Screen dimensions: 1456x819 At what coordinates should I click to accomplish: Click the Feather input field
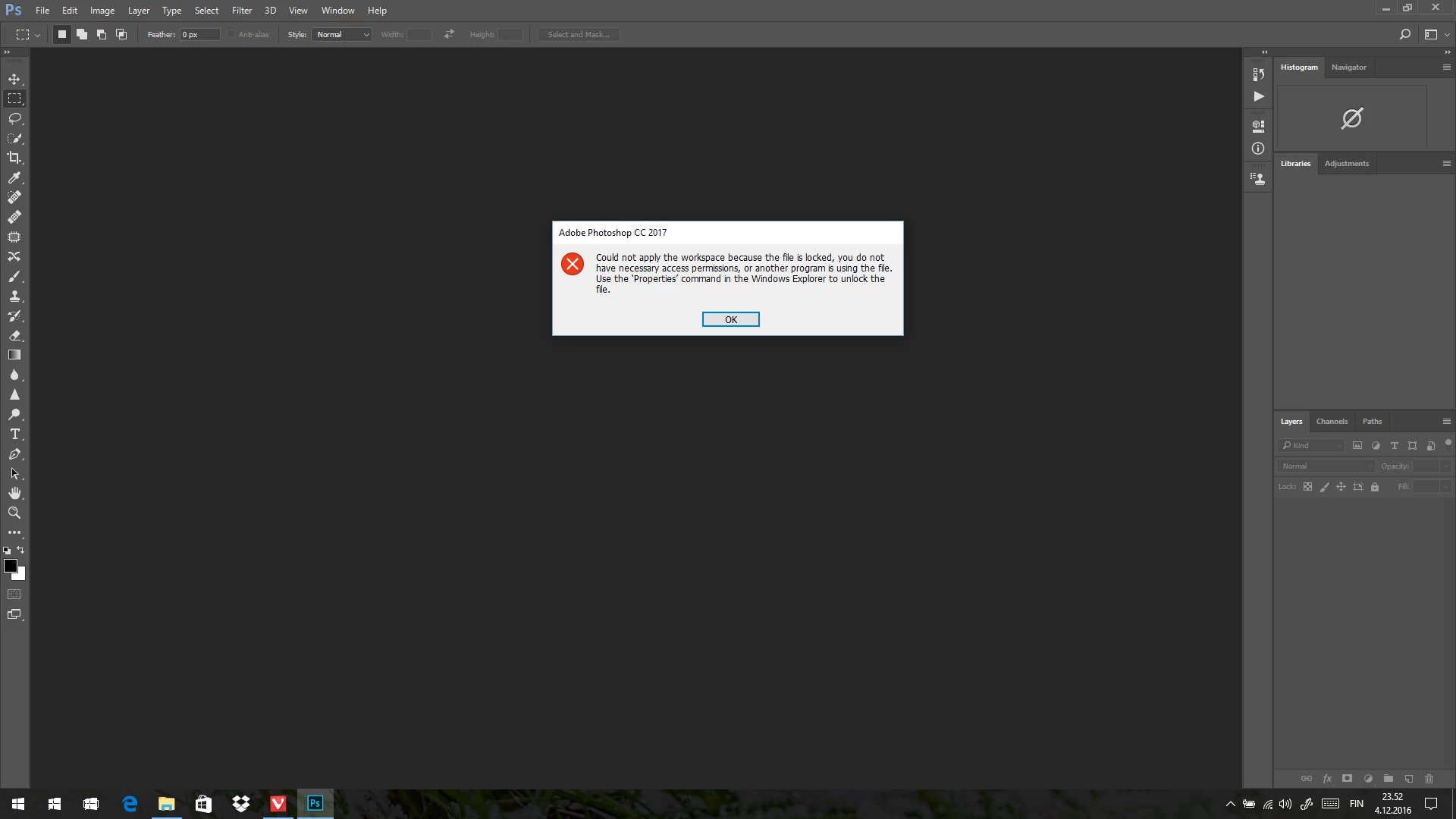pyautogui.click(x=199, y=34)
